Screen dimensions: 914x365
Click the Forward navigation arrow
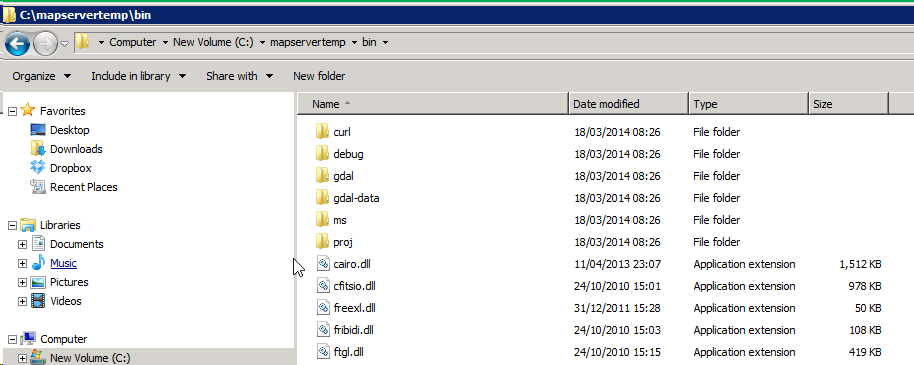pyautogui.click(x=45, y=43)
